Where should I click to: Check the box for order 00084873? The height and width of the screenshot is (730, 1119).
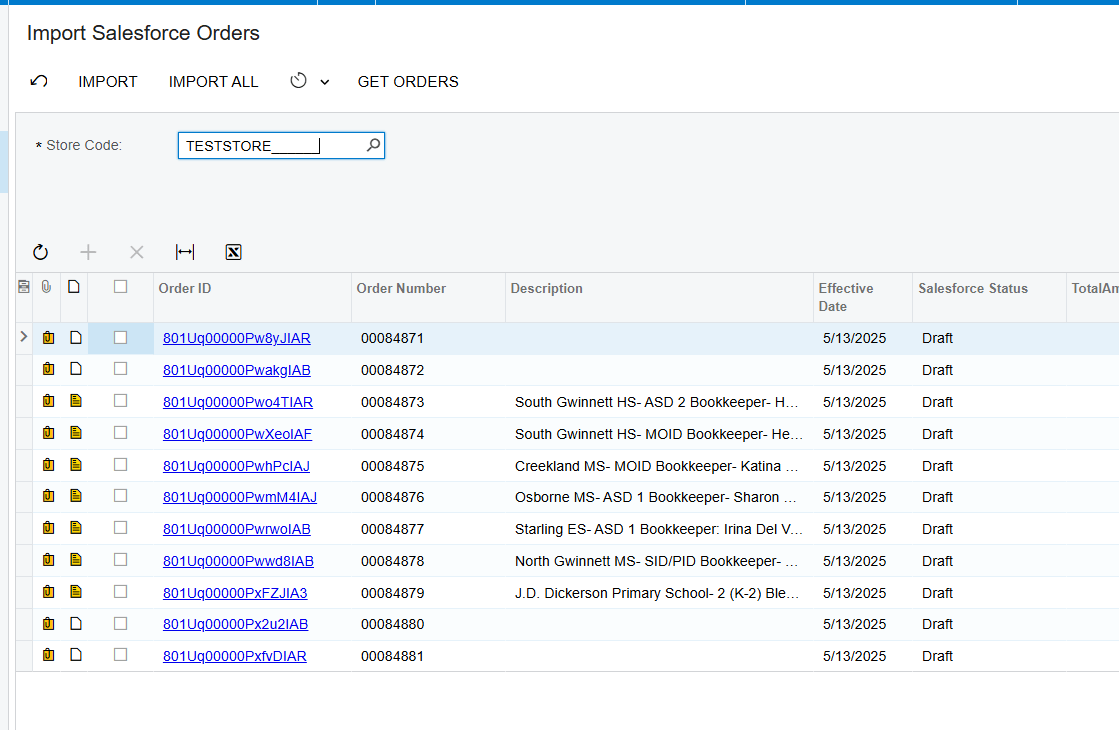[x=121, y=401]
